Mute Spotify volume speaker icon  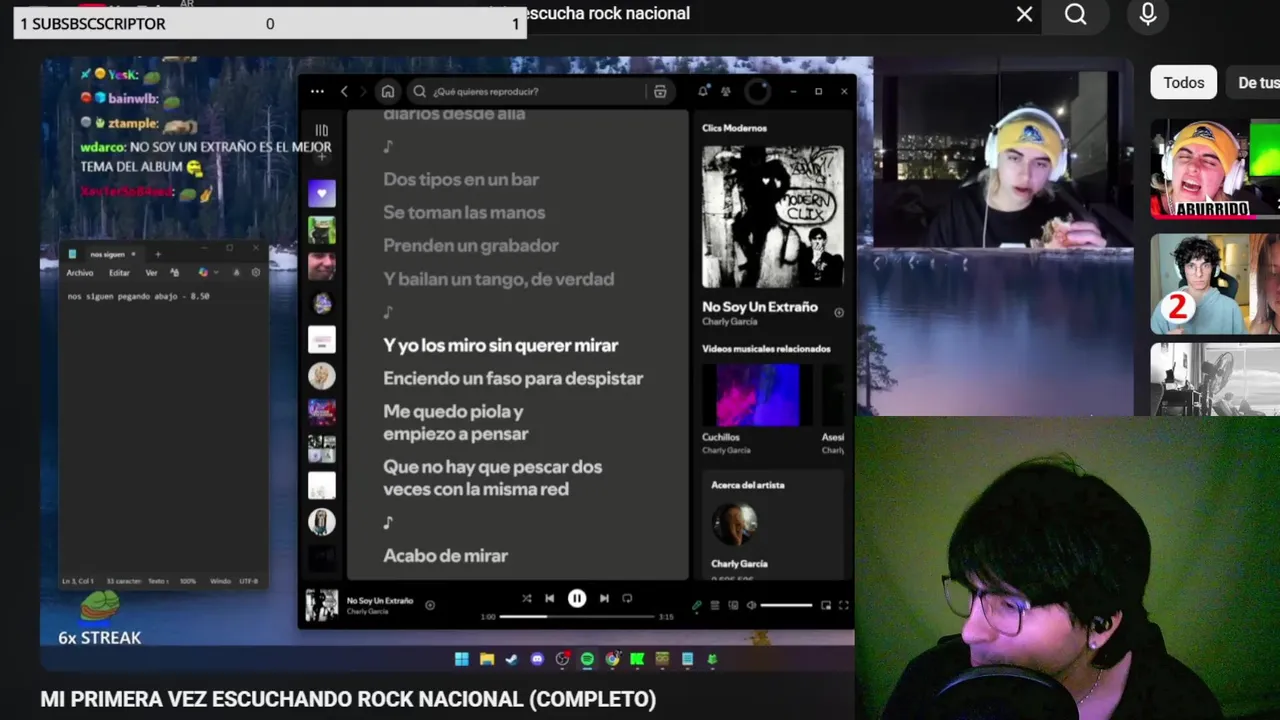[751, 605]
